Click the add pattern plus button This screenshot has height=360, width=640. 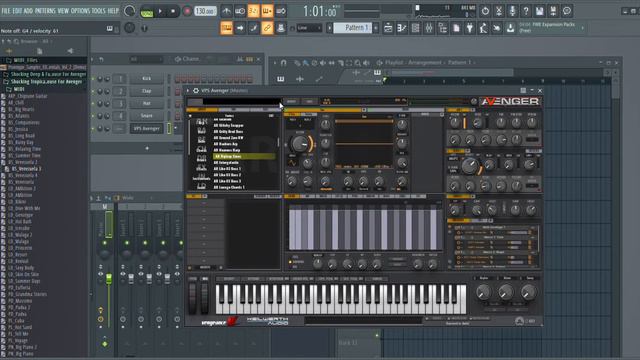[x=376, y=28]
